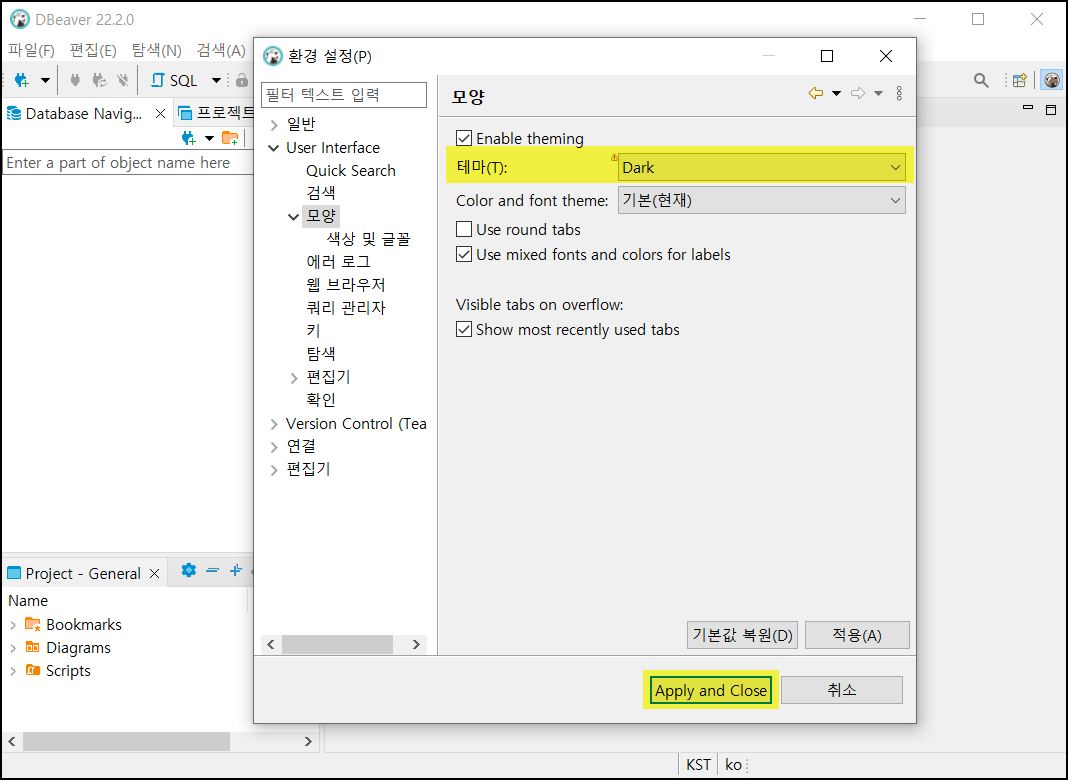Click the gray Forward arrow in preferences header
Image resolution: width=1068 pixels, height=780 pixels.
(x=858, y=93)
